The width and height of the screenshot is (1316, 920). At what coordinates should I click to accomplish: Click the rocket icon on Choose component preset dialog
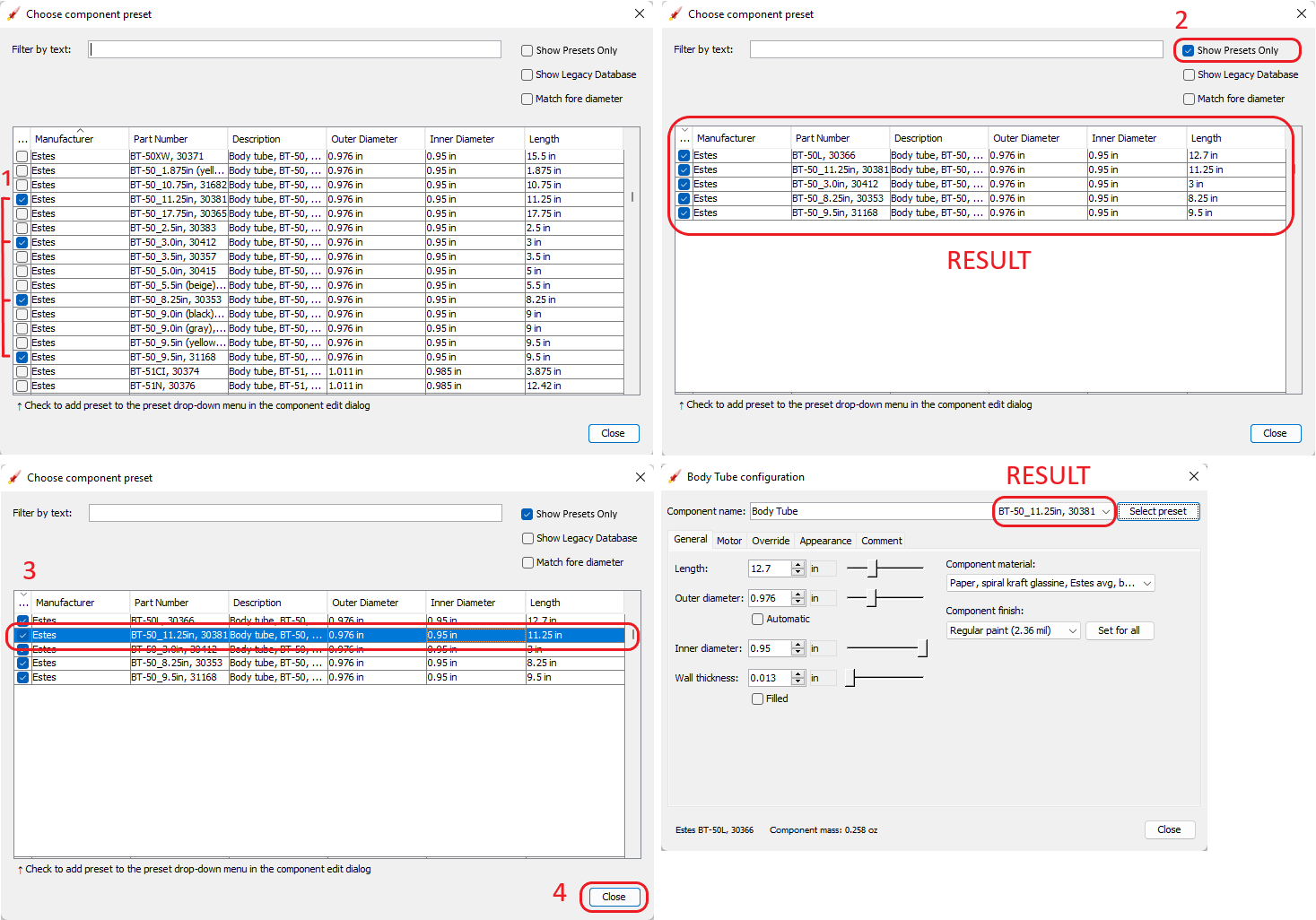pyautogui.click(x=13, y=13)
